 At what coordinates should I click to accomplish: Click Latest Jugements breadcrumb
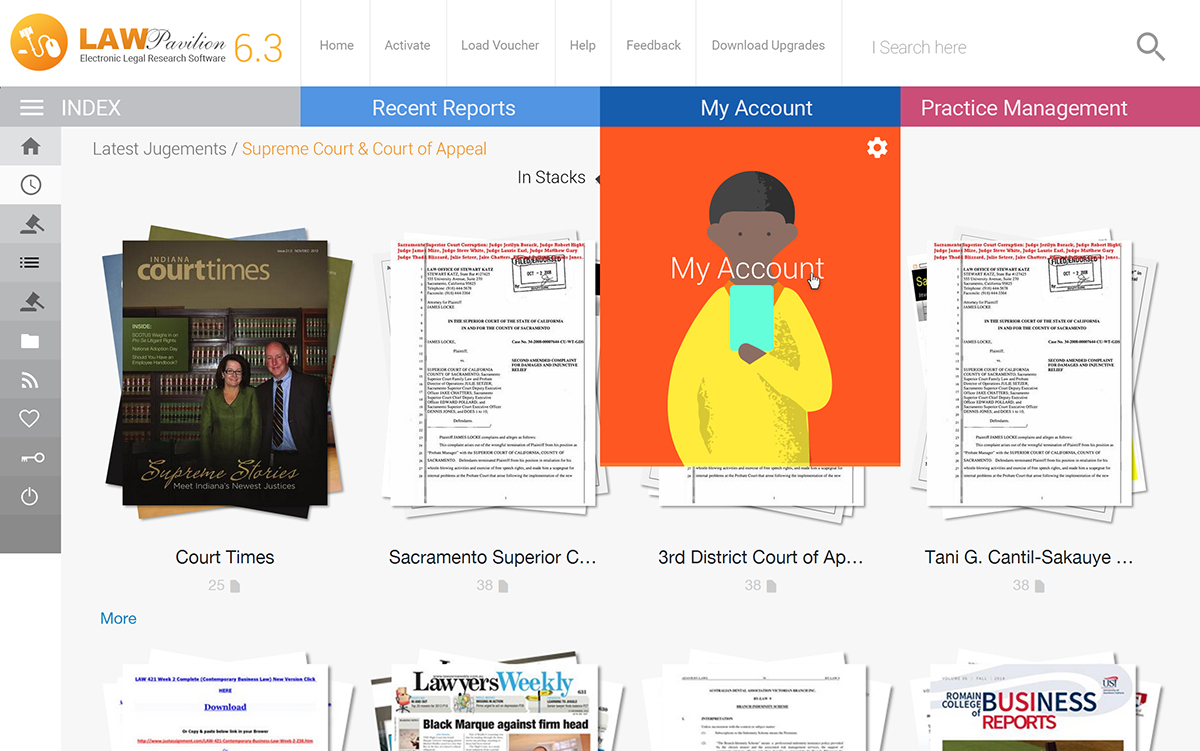pos(159,149)
